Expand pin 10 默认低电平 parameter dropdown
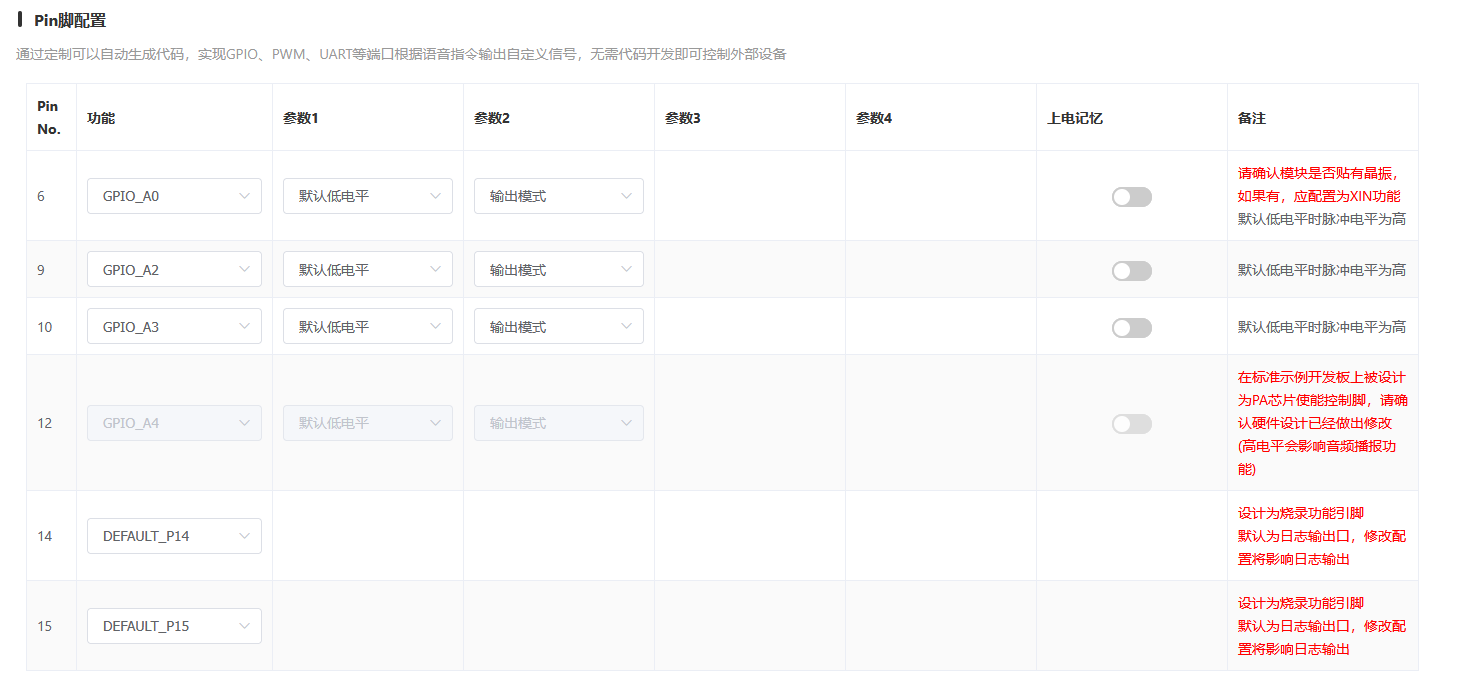 pos(368,327)
